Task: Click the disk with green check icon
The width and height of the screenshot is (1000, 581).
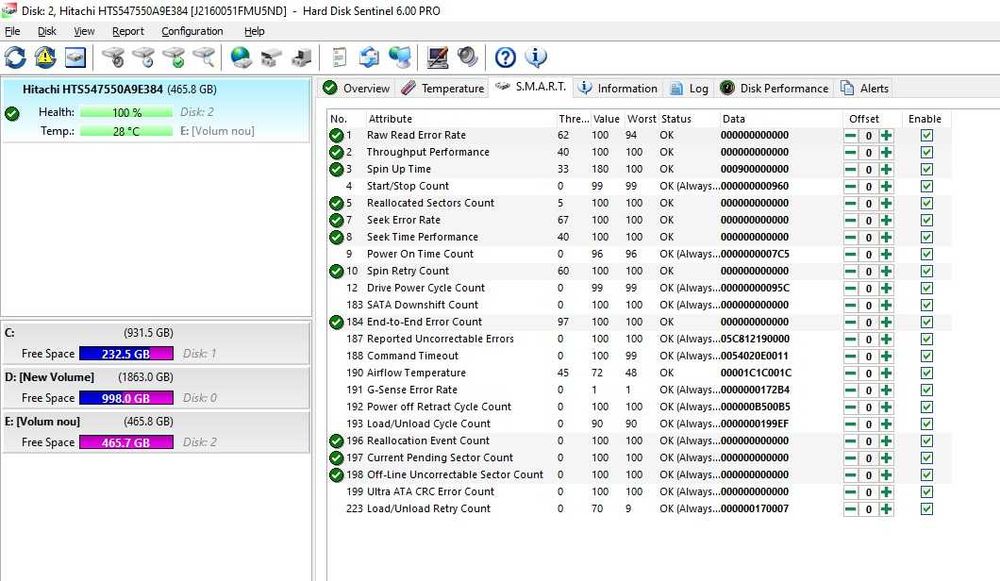Action: 174,57
